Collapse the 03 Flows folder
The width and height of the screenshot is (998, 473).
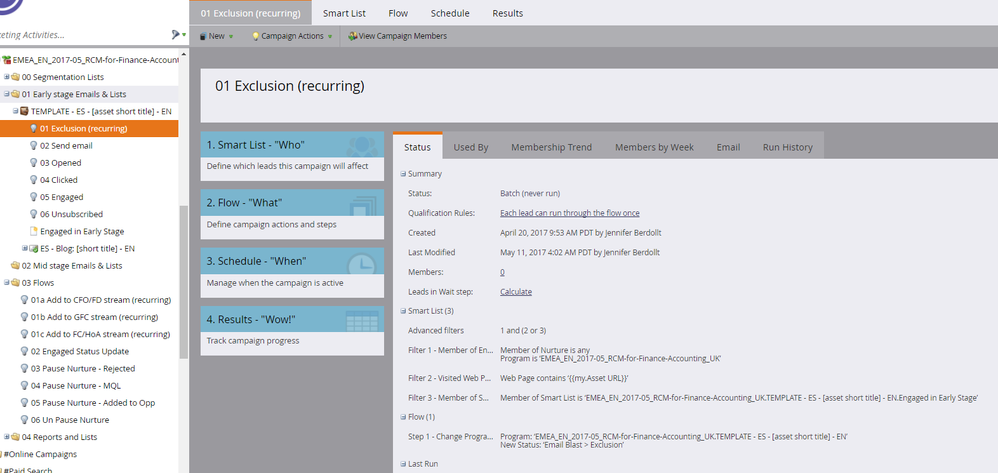[x=6, y=283]
